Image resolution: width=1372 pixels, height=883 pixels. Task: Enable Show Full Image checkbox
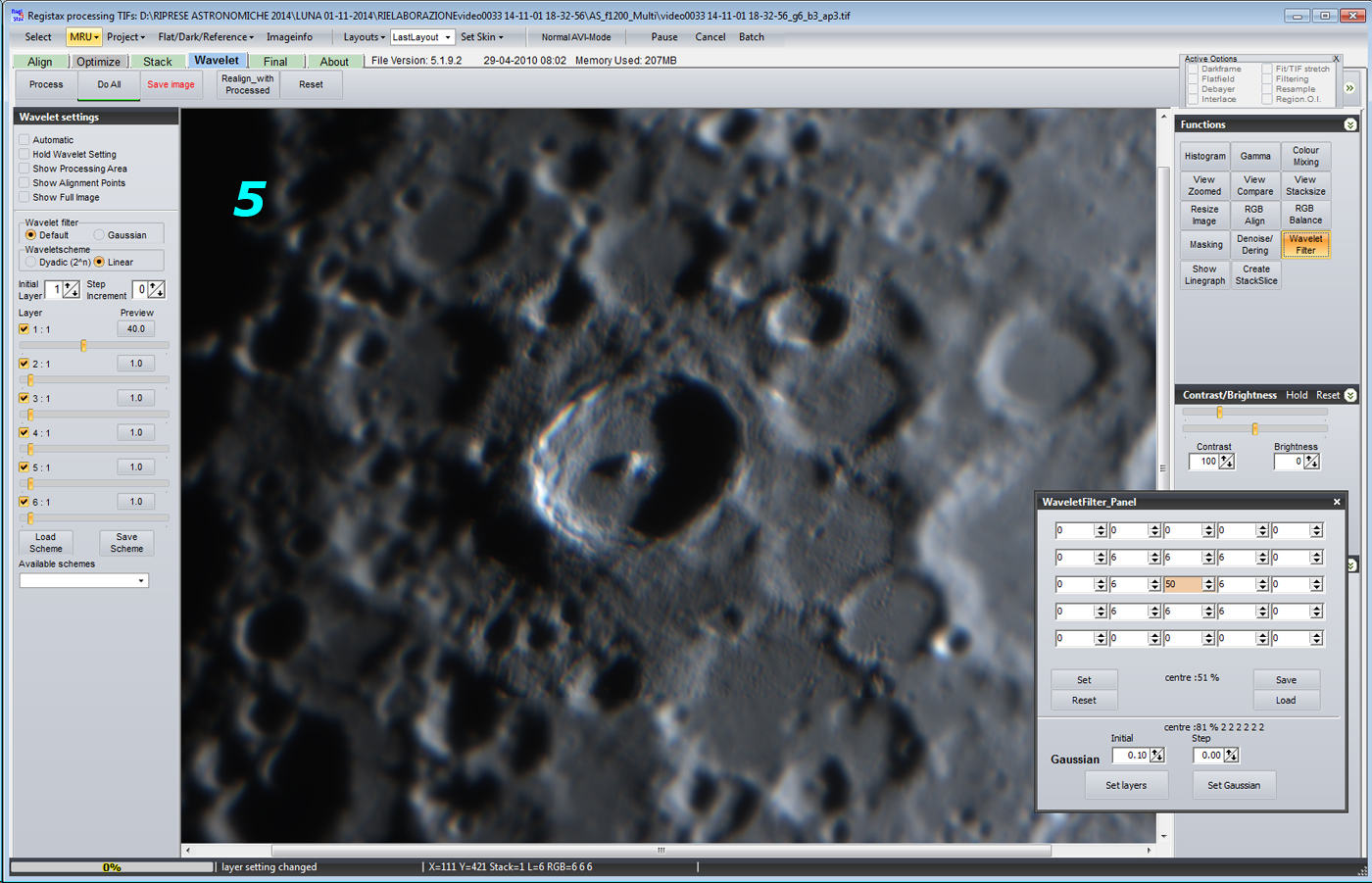[x=24, y=197]
